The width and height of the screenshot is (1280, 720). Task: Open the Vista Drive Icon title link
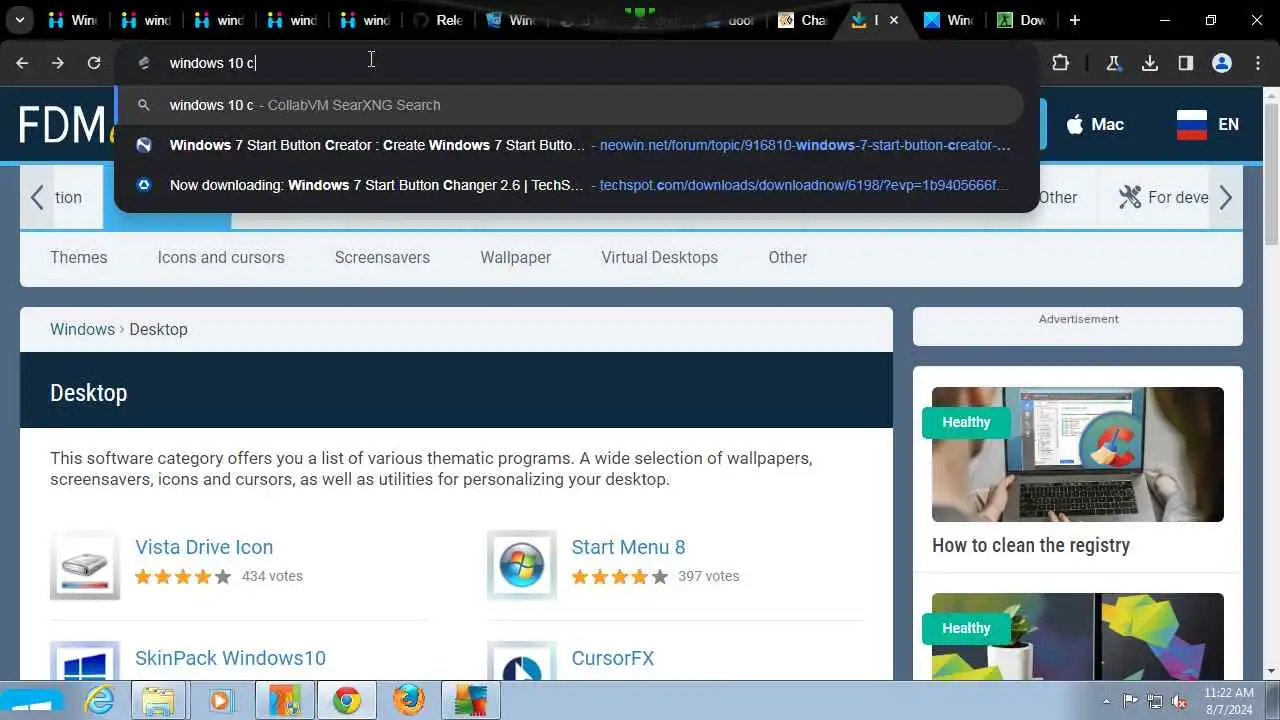point(204,547)
